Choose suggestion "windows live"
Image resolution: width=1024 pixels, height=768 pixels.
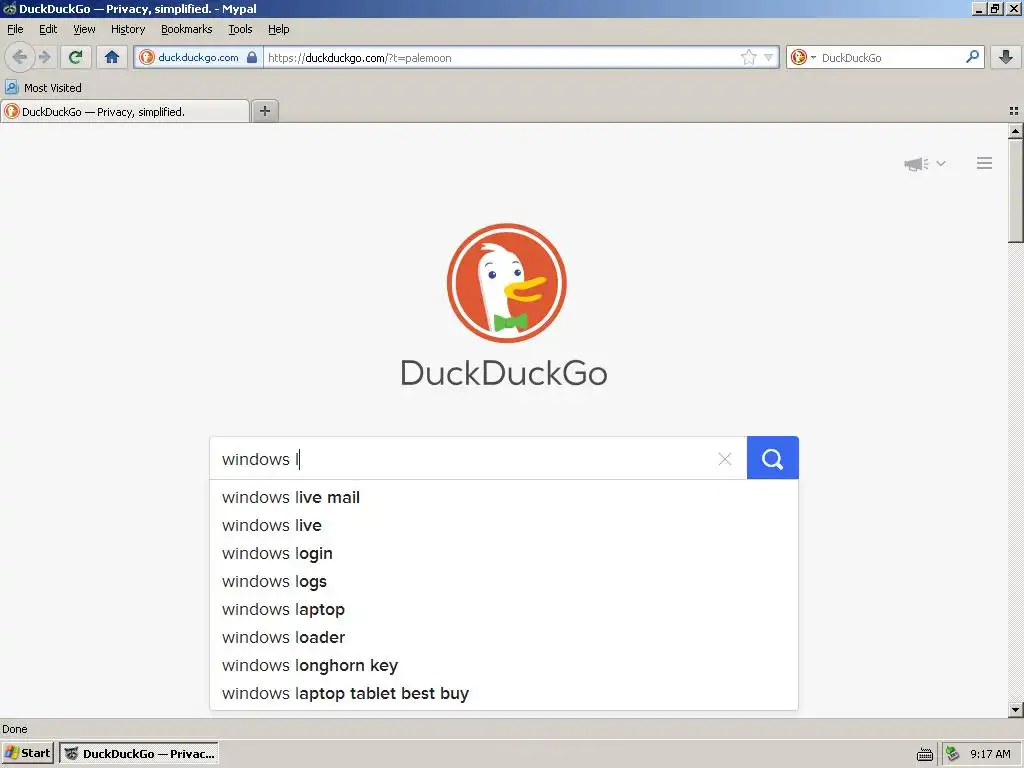[x=504, y=526]
